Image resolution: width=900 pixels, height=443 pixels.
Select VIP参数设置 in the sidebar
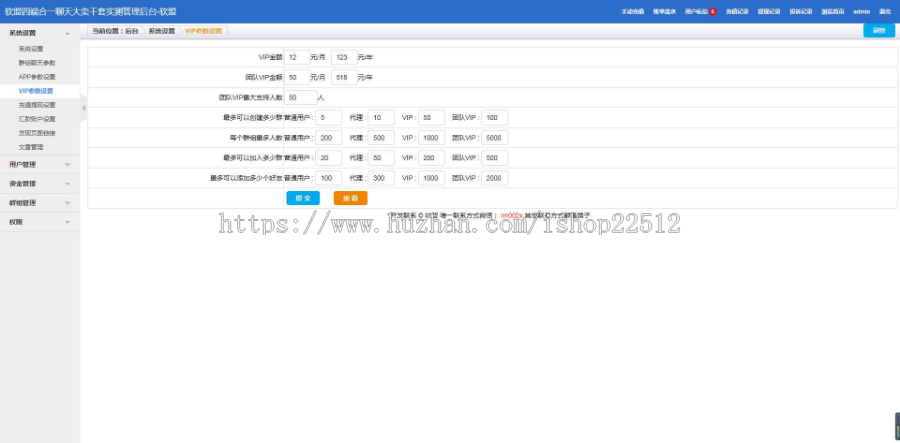pos(36,91)
